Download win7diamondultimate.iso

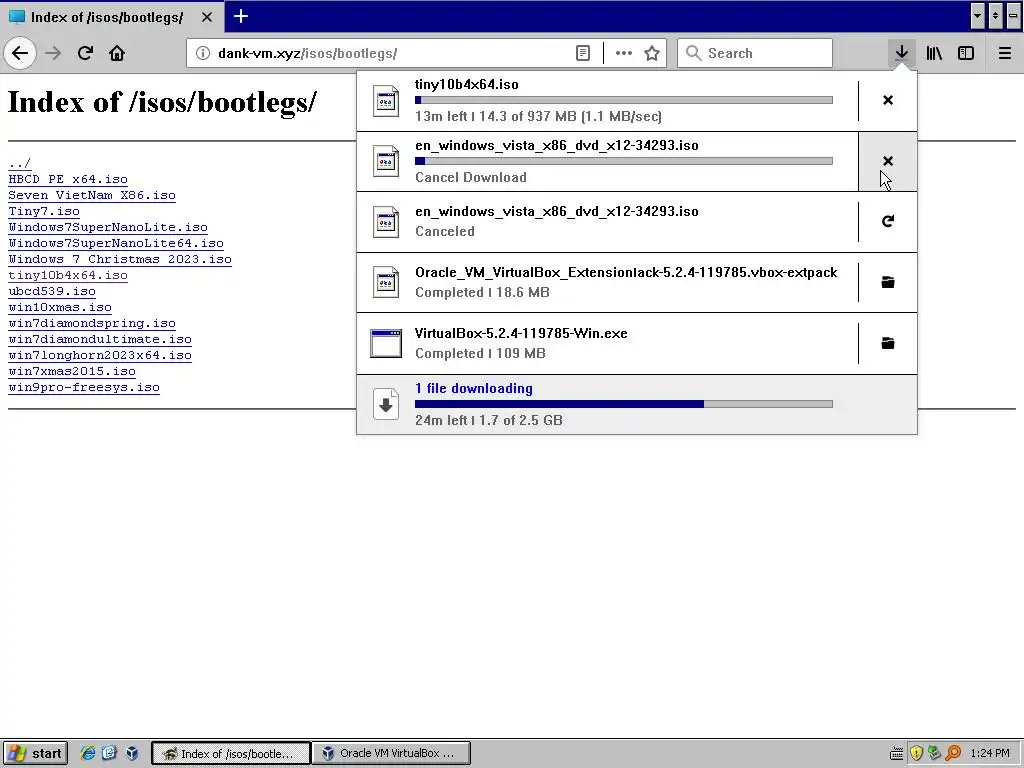pos(100,339)
